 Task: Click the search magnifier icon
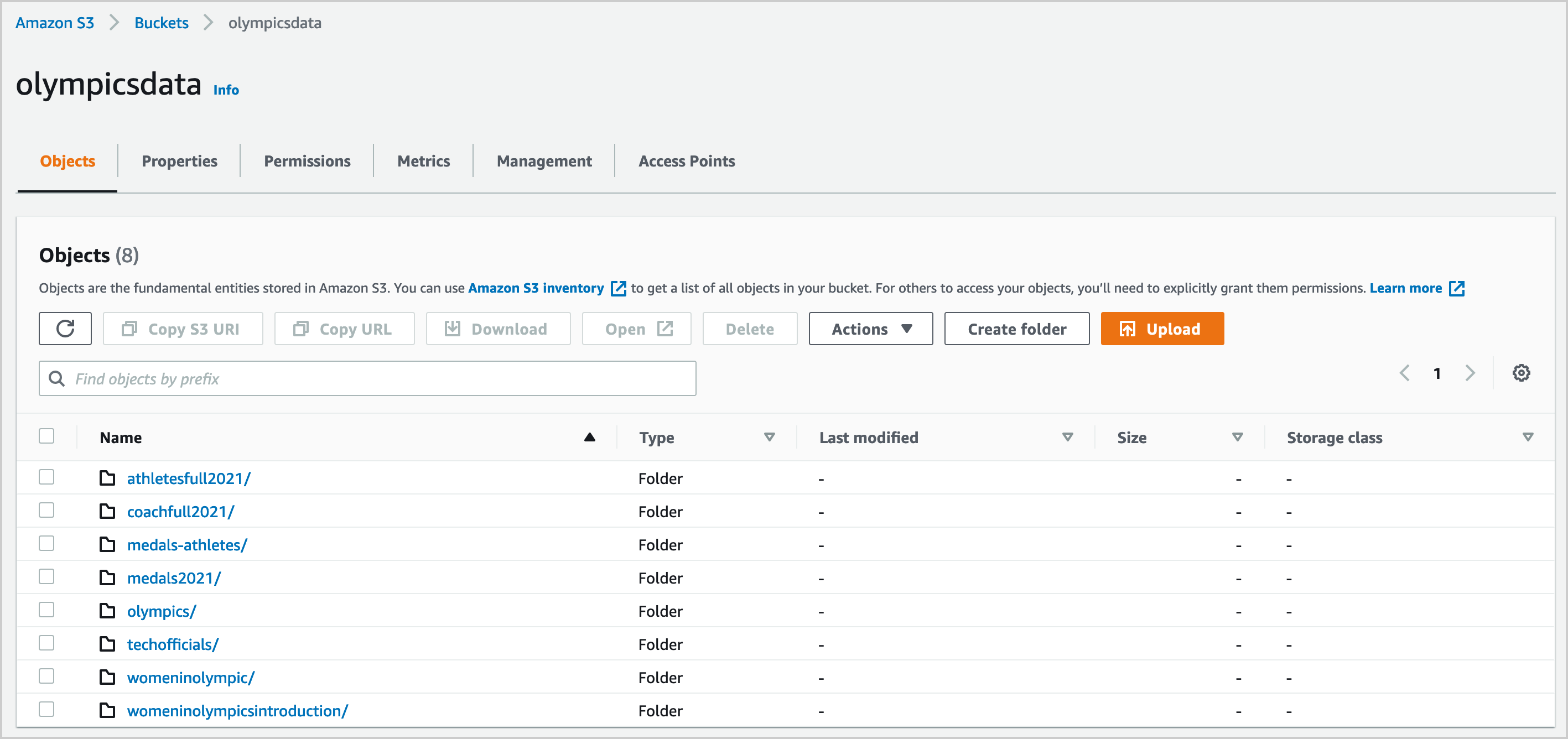coord(56,379)
